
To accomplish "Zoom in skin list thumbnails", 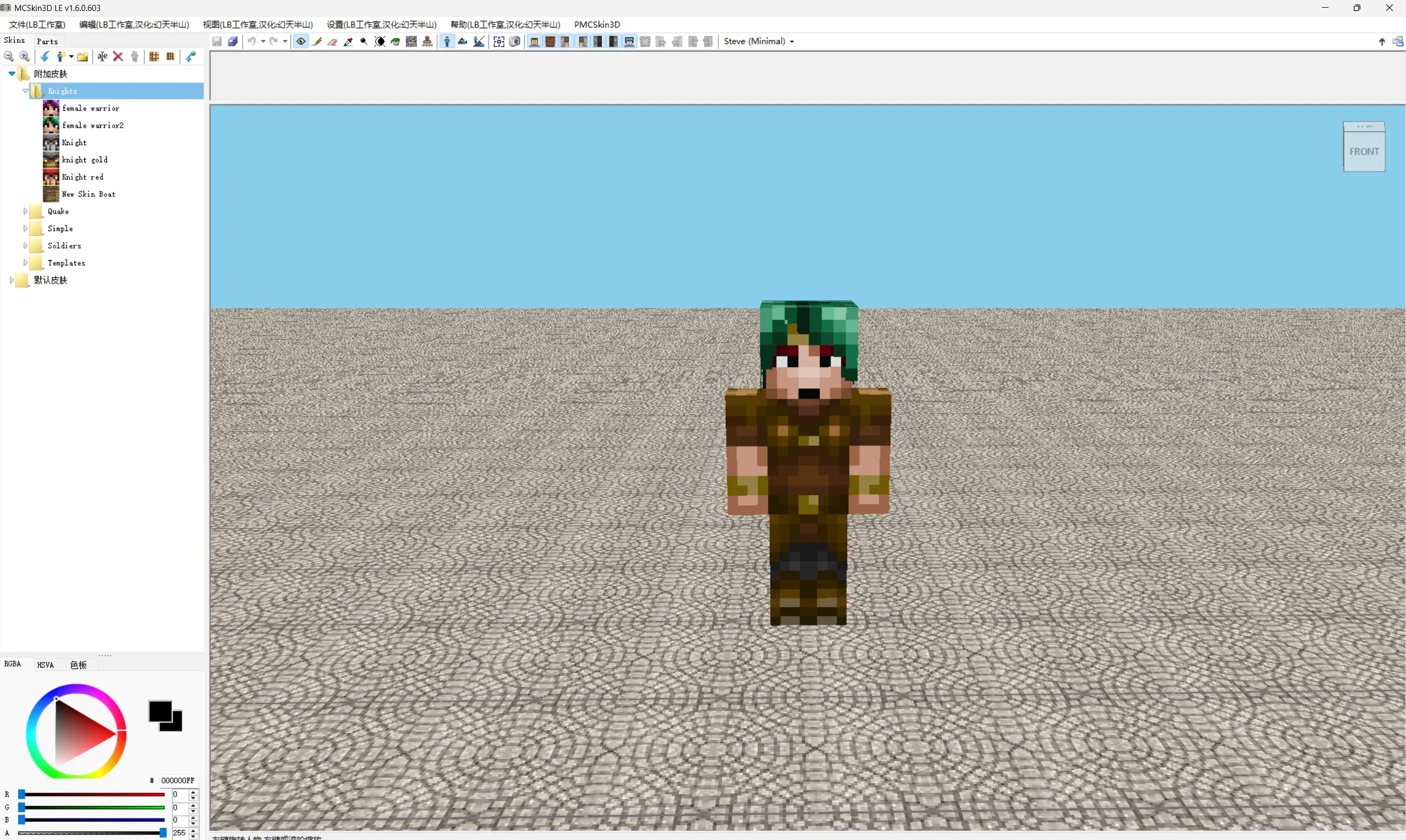I will pos(24,57).
